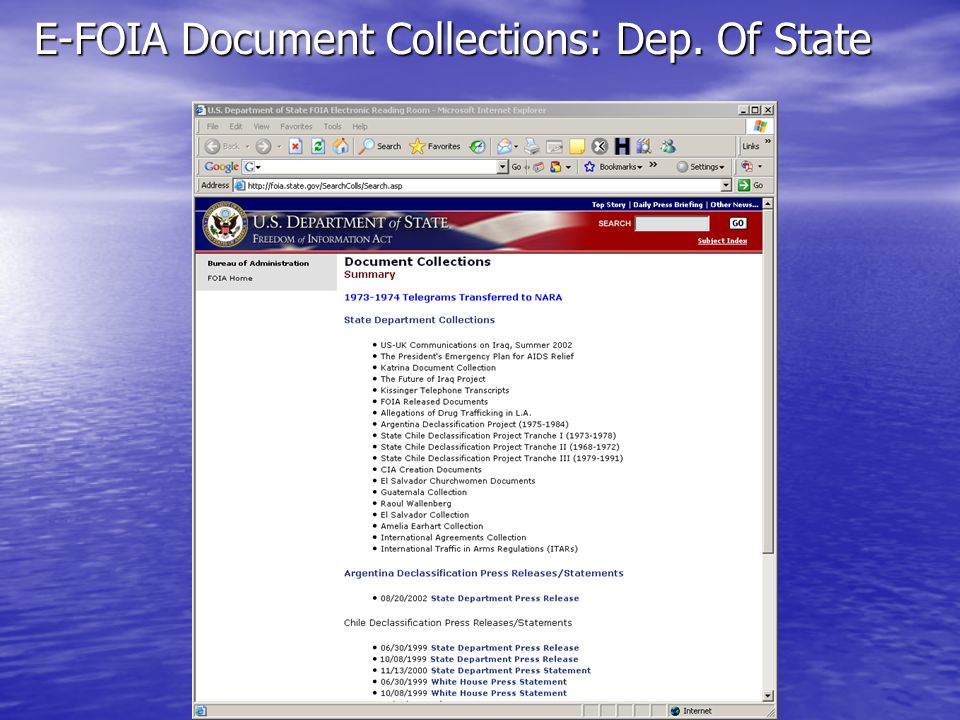Viewport: 960px width, 720px height.
Task: Click the black H toolbar icon
Action: point(622,146)
